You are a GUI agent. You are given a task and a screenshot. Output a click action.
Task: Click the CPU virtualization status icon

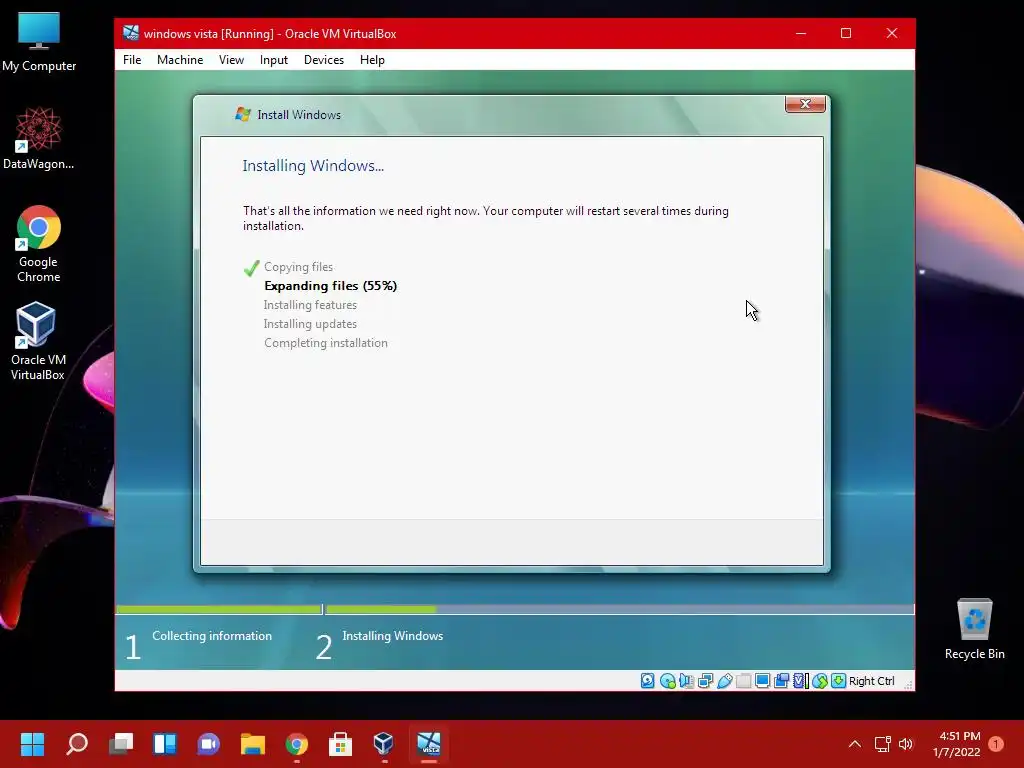click(x=800, y=681)
